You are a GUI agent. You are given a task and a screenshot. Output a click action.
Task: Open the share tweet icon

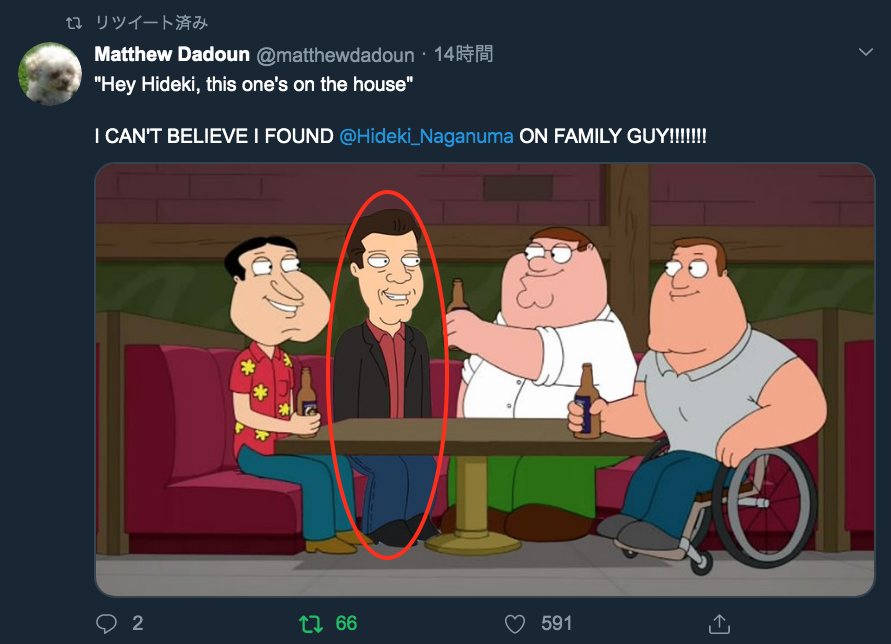pyautogui.click(x=719, y=624)
